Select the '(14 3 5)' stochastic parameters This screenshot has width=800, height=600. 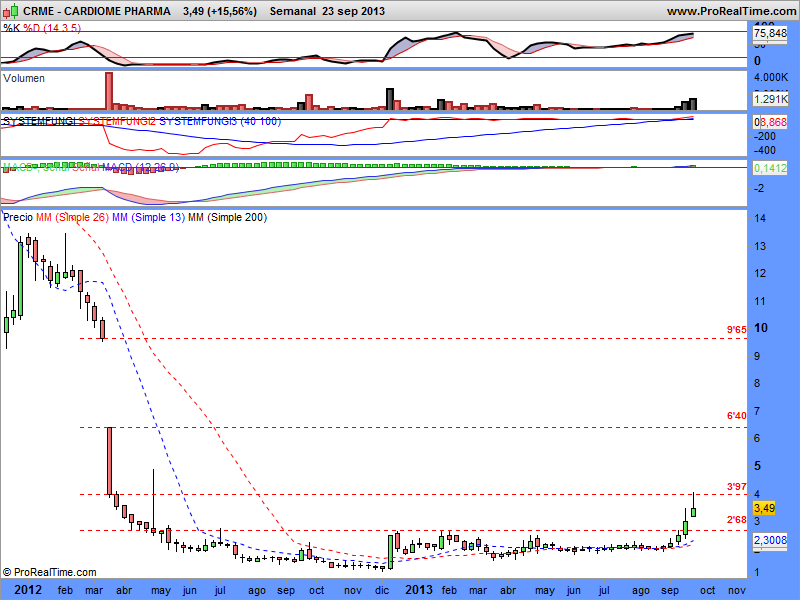pos(62,28)
